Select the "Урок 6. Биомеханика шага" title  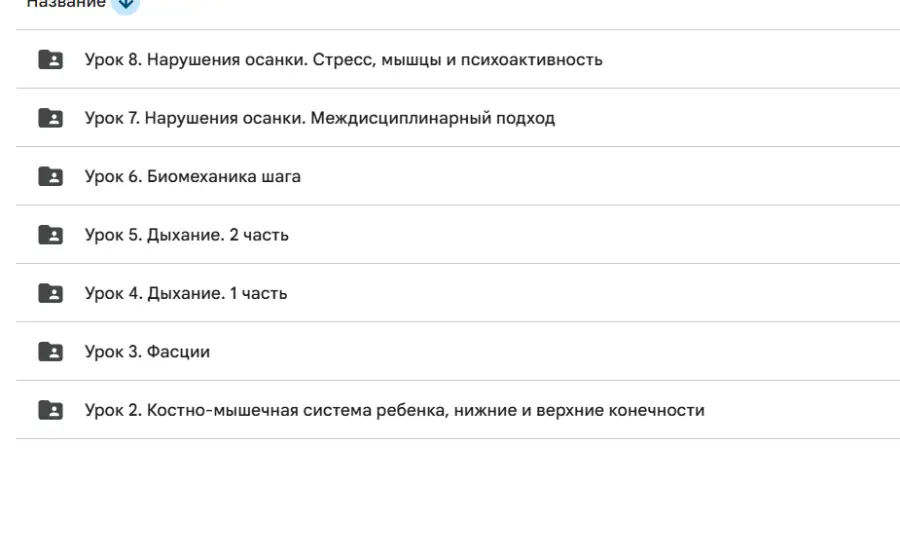(x=192, y=177)
